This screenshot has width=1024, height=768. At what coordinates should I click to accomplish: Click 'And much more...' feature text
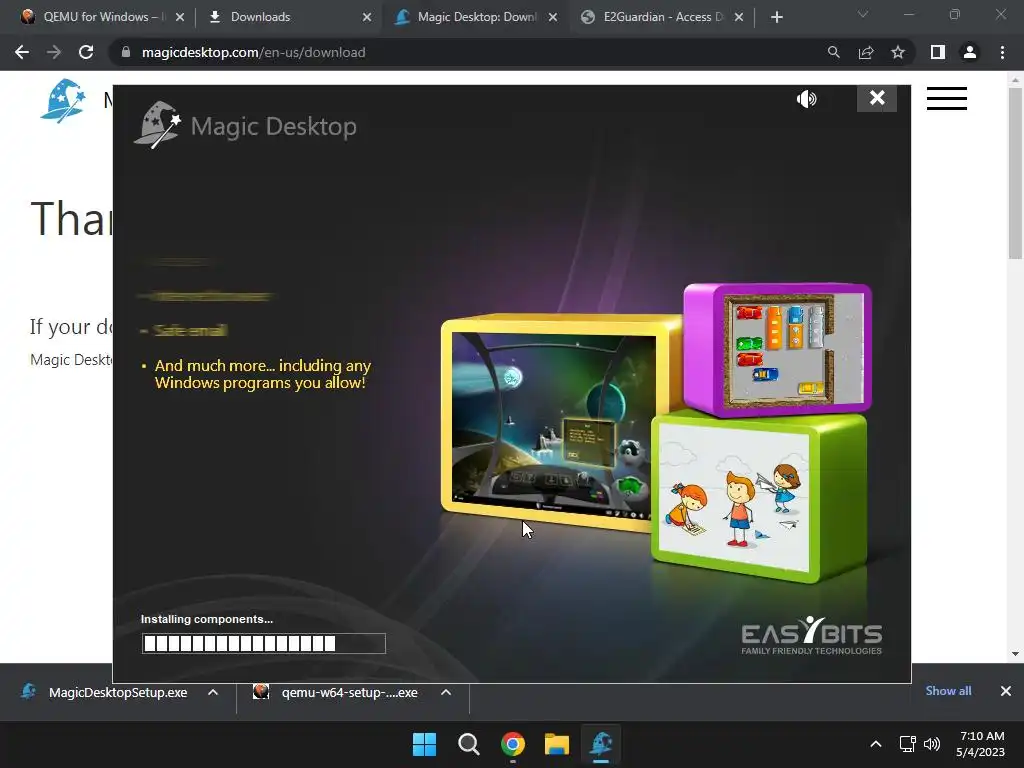(x=263, y=374)
